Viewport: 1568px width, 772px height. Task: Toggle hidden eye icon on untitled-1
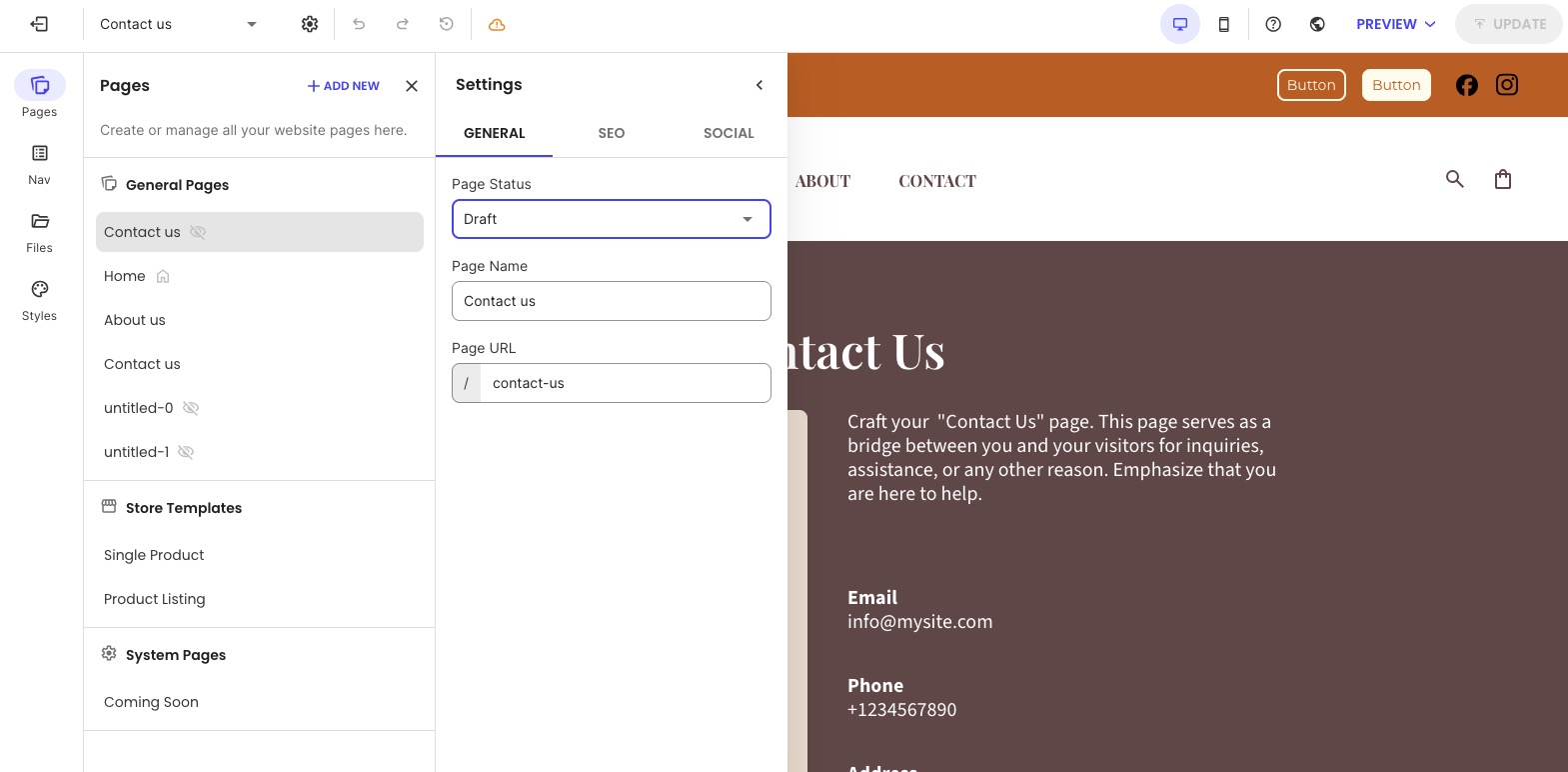point(186,452)
